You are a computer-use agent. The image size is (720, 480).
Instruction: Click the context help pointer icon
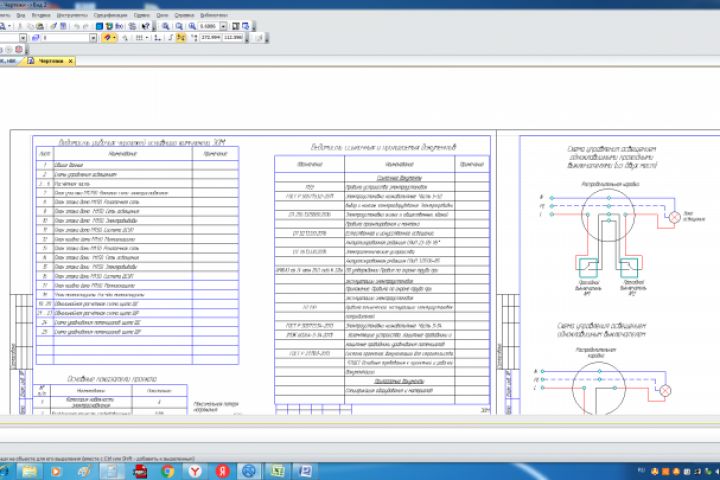tap(146, 26)
